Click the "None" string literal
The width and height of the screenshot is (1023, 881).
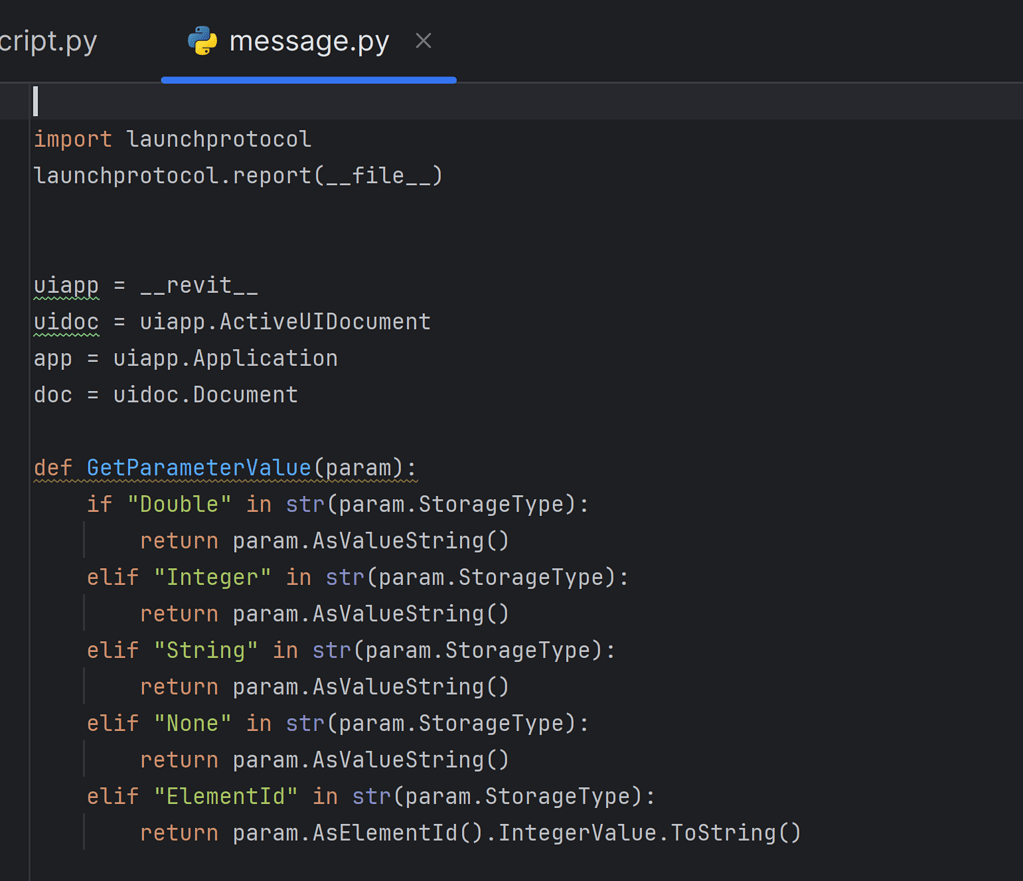[192, 723]
